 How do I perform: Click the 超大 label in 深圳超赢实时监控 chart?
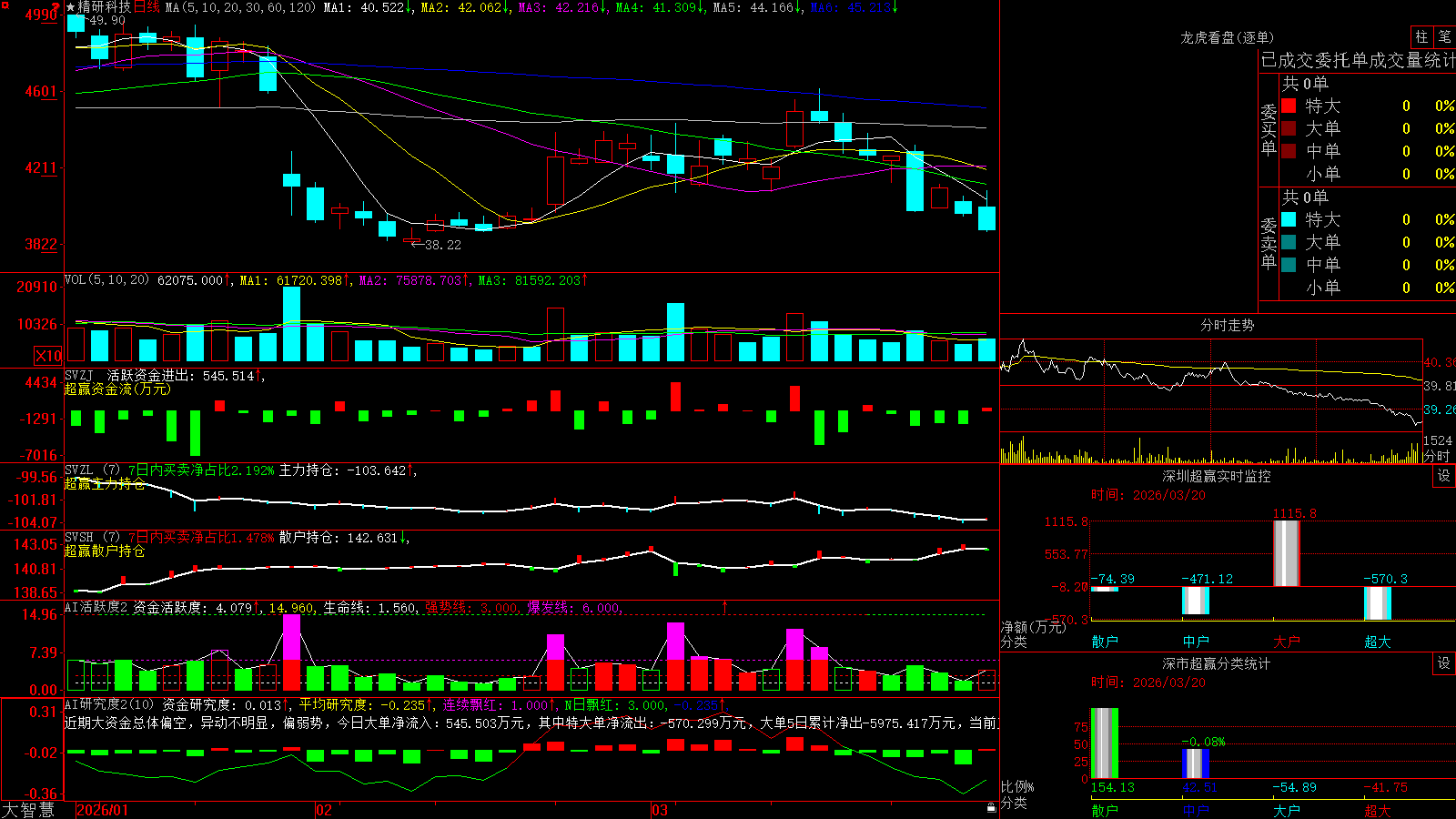tap(1378, 642)
